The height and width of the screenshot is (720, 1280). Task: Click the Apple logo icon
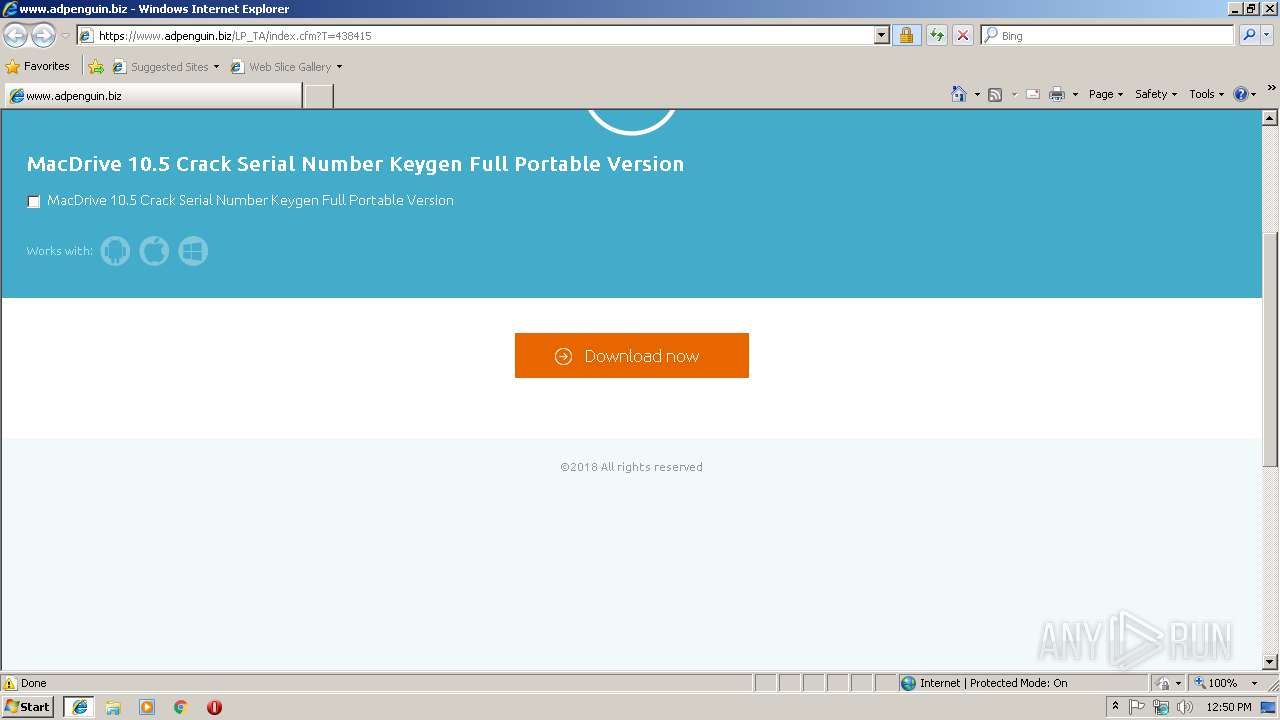point(154,250)
